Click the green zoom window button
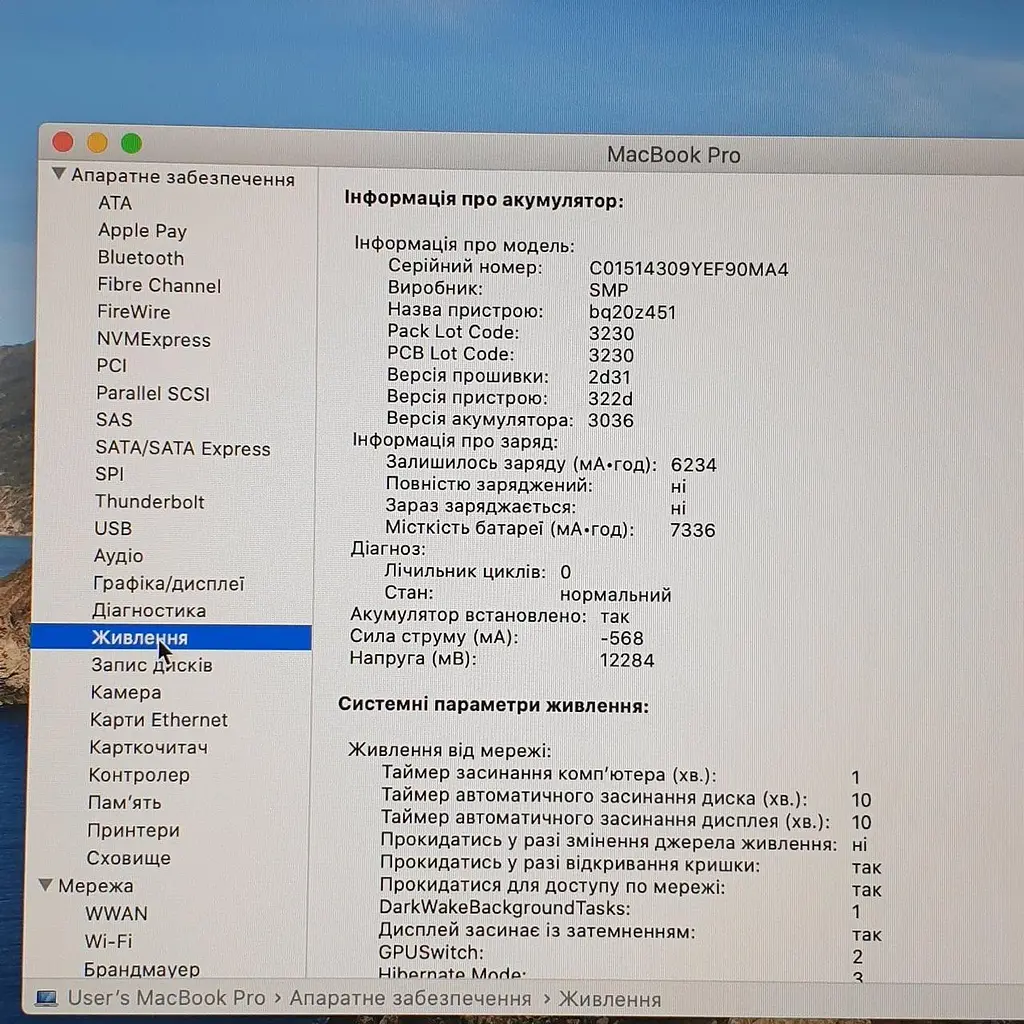 click(131, 143)
